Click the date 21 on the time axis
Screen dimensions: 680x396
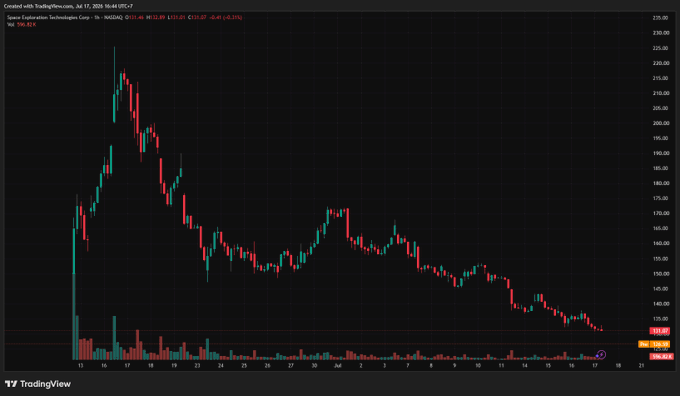coord(641,366)
